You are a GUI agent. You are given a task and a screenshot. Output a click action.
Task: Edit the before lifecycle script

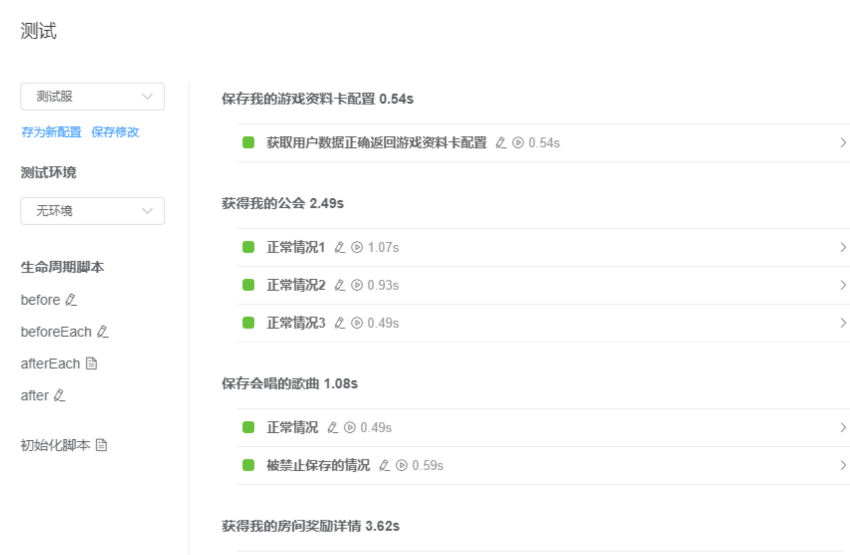[71, 300]
